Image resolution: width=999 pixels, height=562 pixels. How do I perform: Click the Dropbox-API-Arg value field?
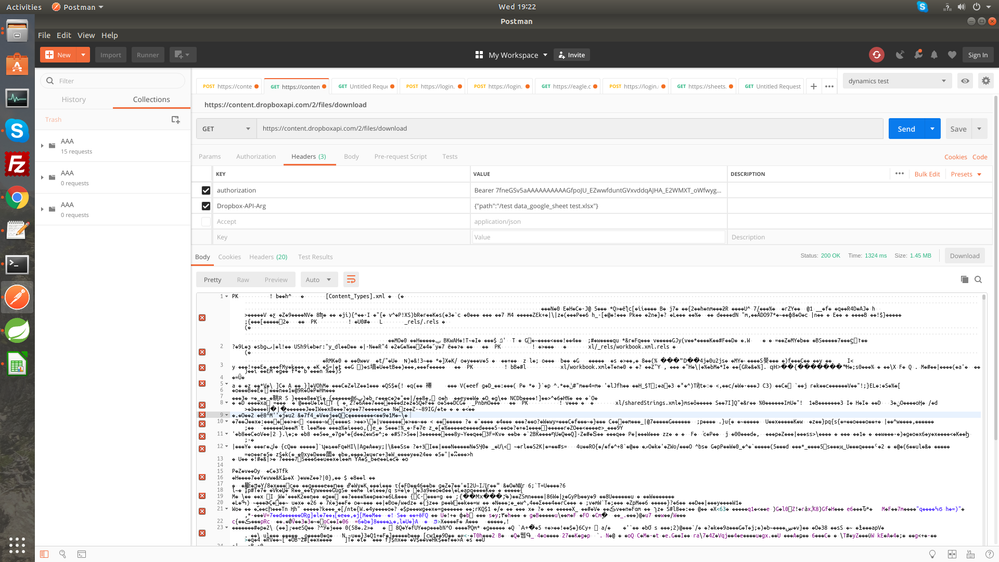coord(599,206)
